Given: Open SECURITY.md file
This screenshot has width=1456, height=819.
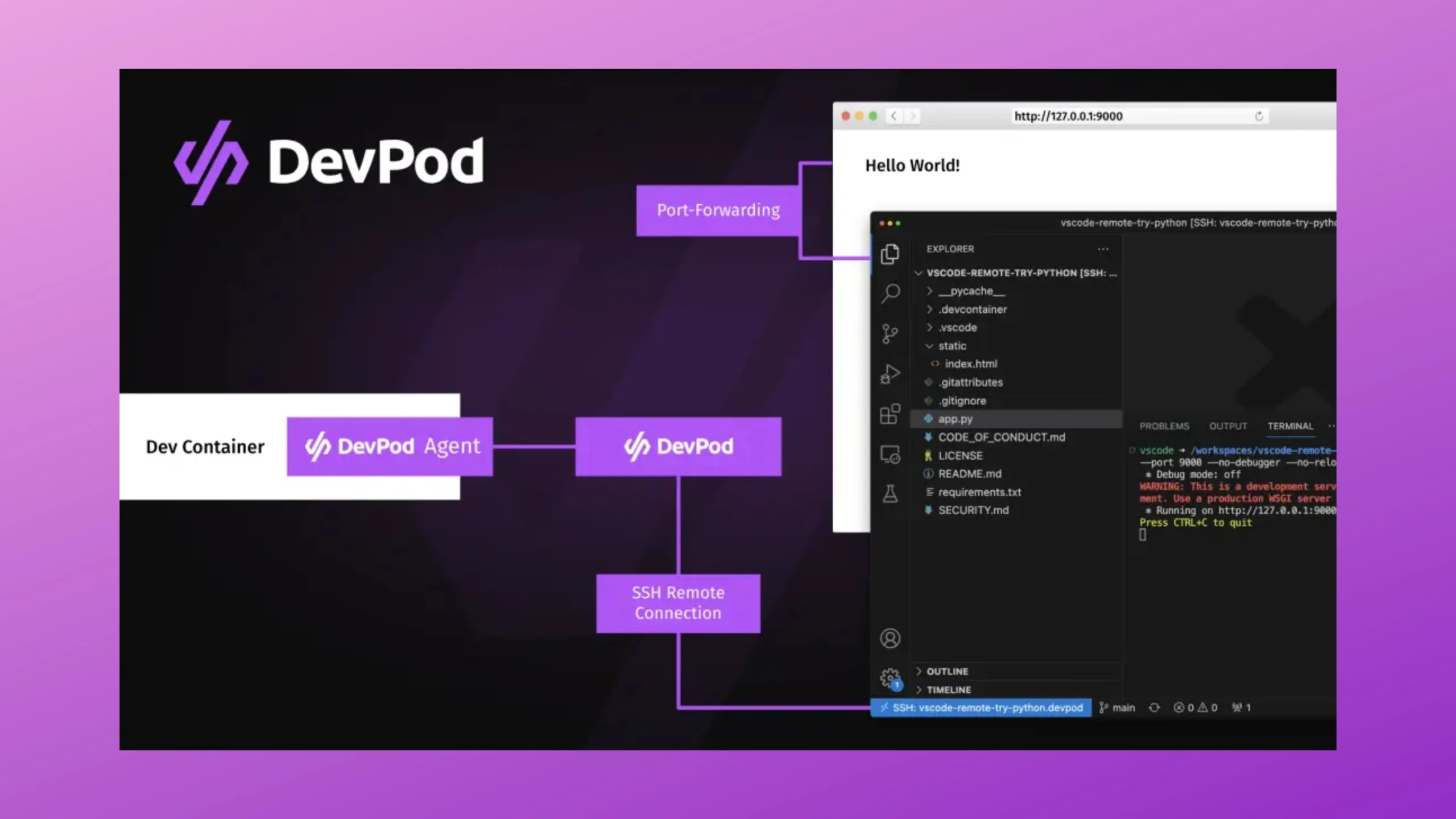Looking at the screenshot, I should pyautogui.click(x=1016, y=510).
